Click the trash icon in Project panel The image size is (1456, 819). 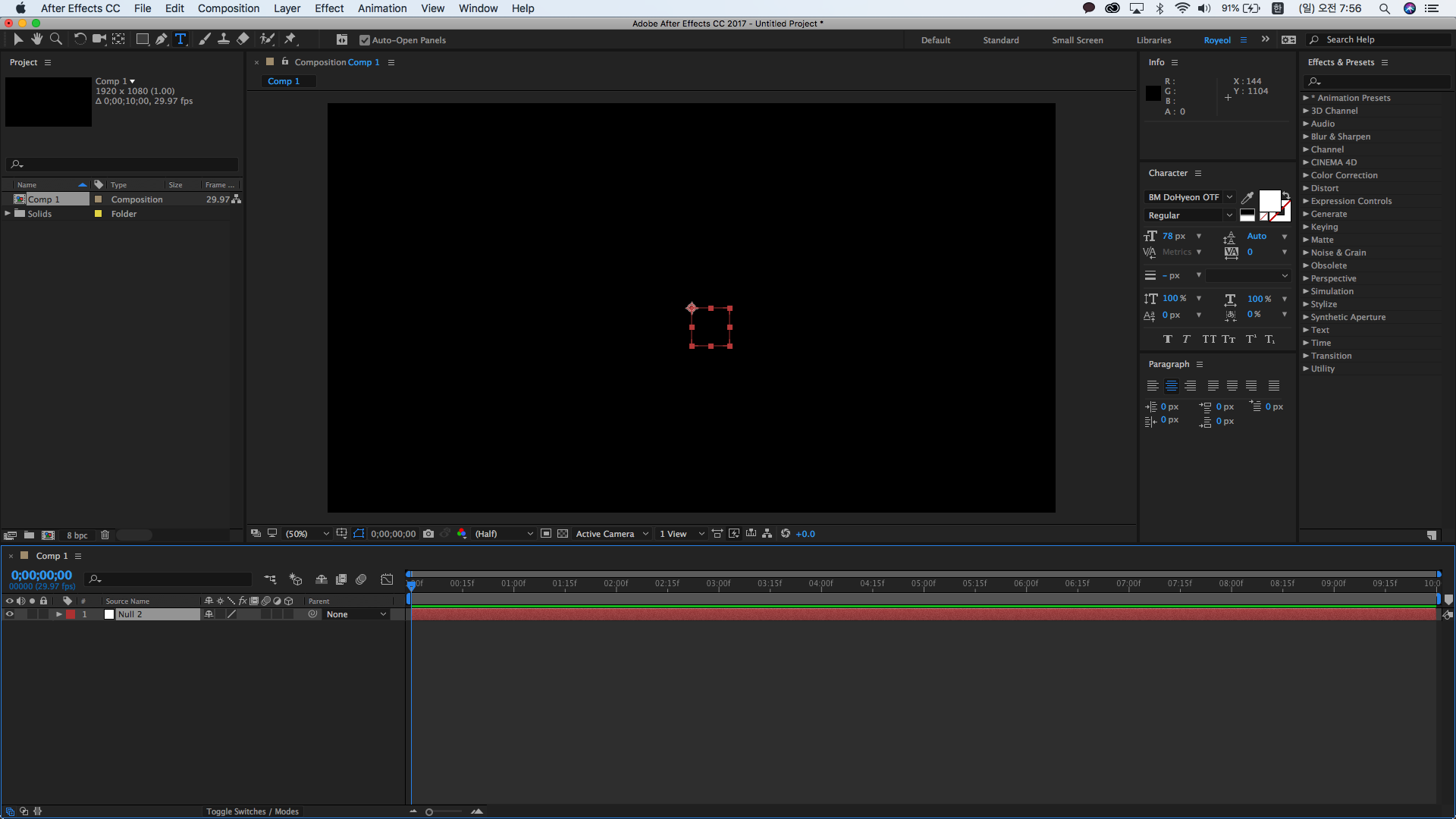(x=105, y=535)
